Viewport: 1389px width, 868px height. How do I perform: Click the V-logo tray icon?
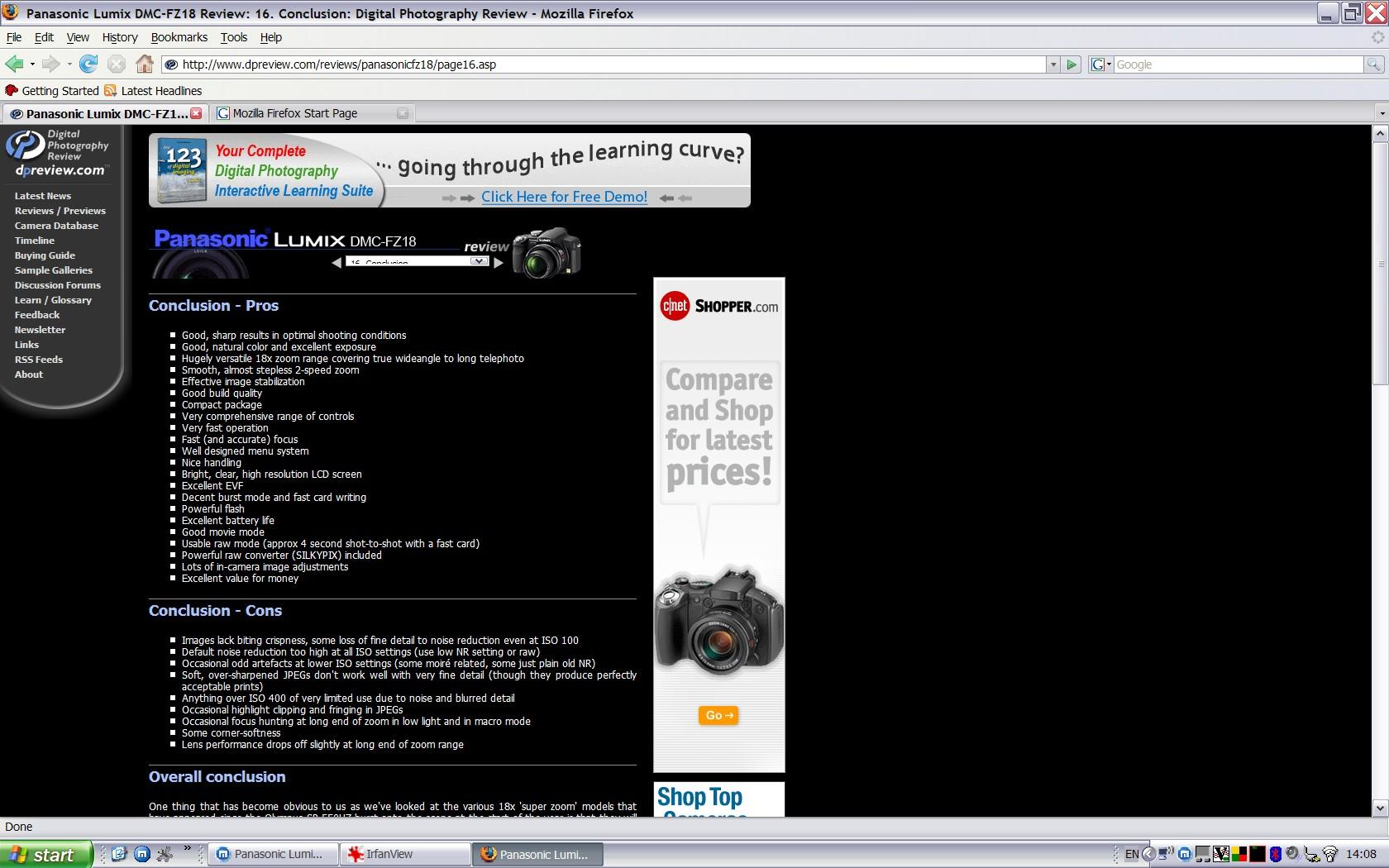pyautogui.click(x=1221, y=854)
